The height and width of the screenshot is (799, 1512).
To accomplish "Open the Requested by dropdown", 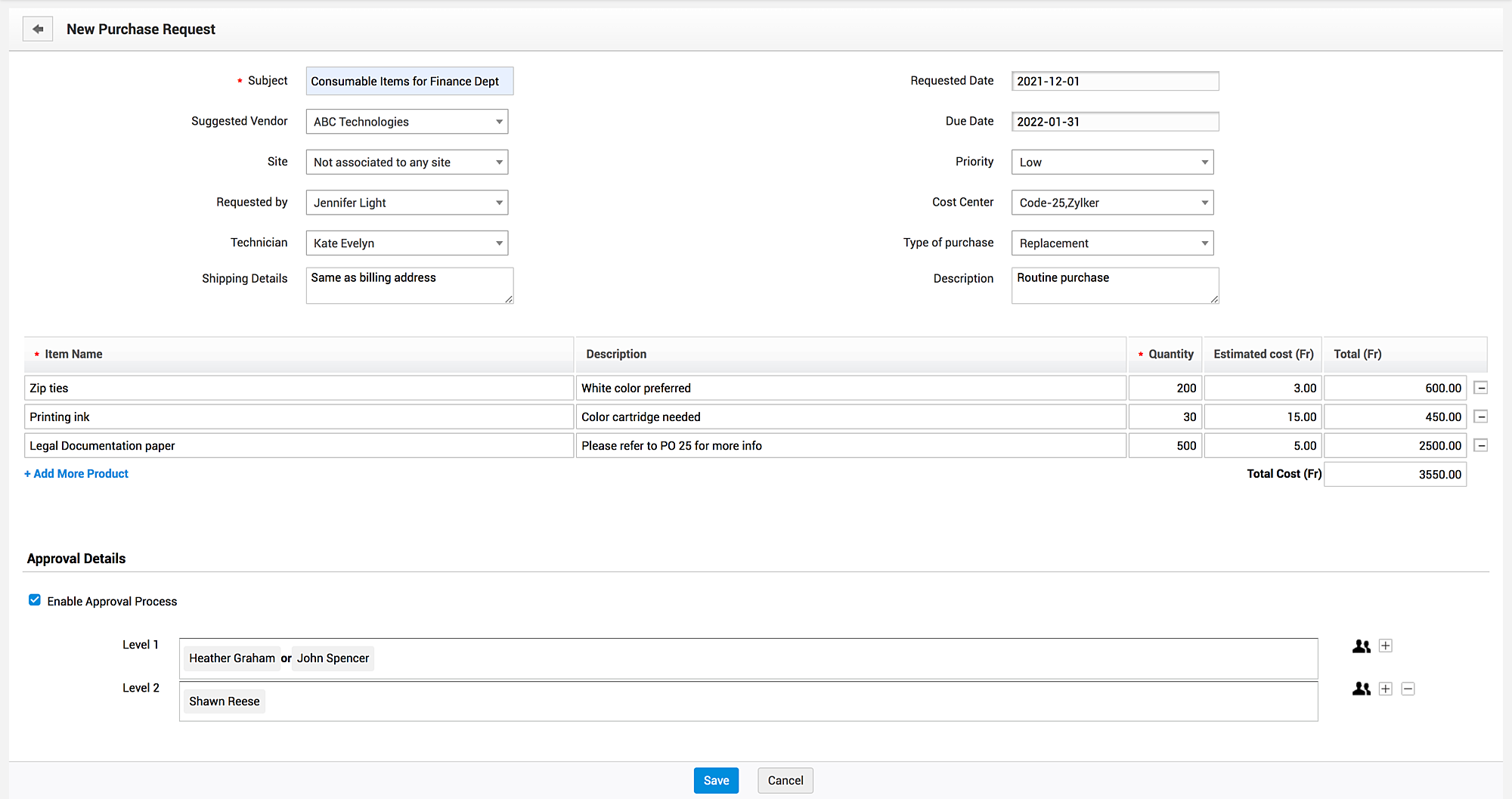I will click(407, 203).
